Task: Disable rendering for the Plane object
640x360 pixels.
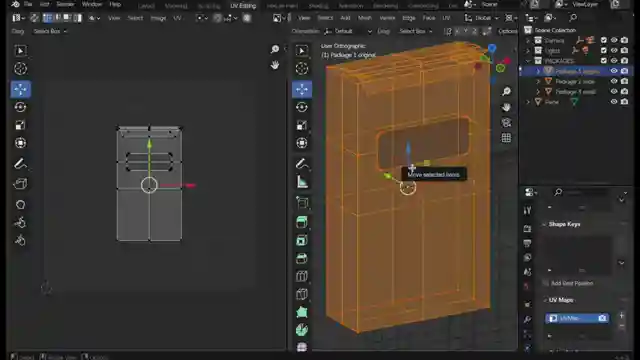Action: pos(624,102)
